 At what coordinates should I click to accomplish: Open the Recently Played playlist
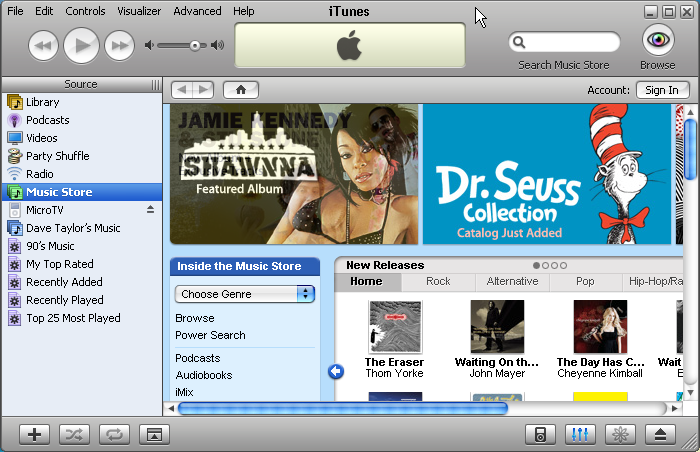pyautogui.click(x=82, y=300)
